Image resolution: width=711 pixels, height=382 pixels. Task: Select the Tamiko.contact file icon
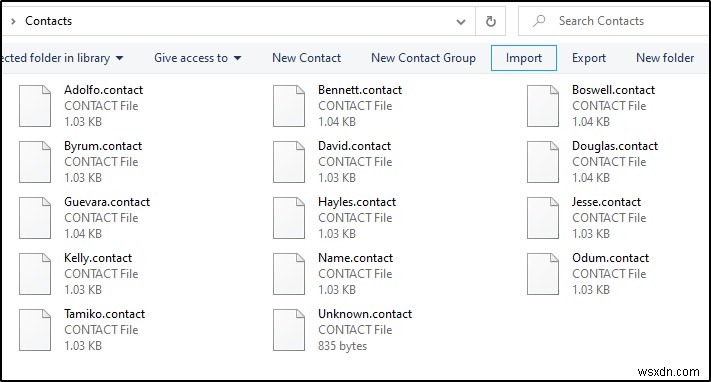click(x=35, y=330)
